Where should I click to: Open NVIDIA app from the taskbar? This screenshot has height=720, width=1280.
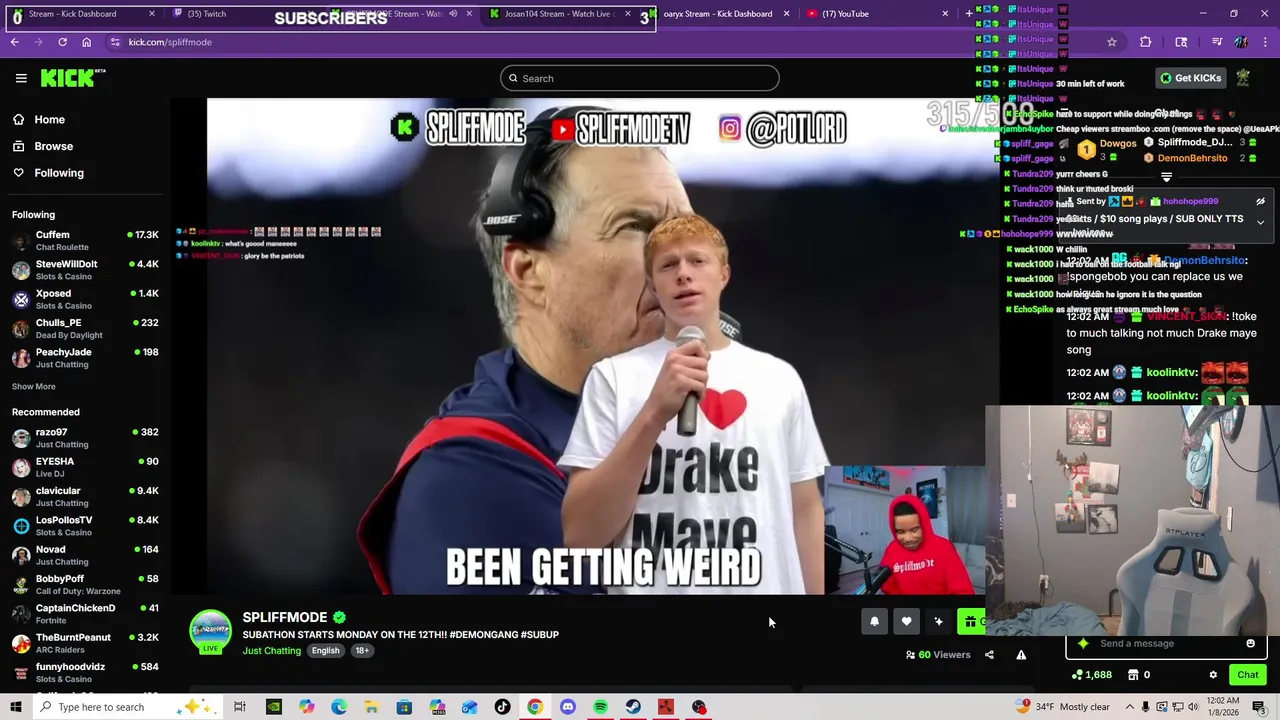(x=273, y=707)
